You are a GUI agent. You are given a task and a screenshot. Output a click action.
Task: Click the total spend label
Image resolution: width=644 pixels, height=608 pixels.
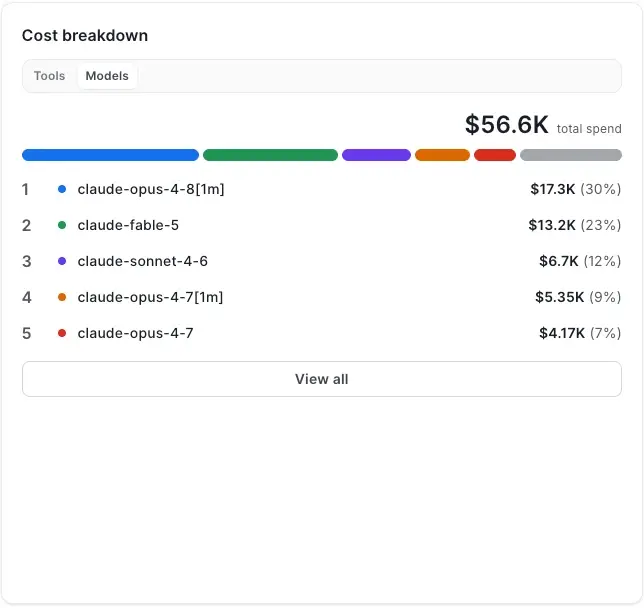589,129
